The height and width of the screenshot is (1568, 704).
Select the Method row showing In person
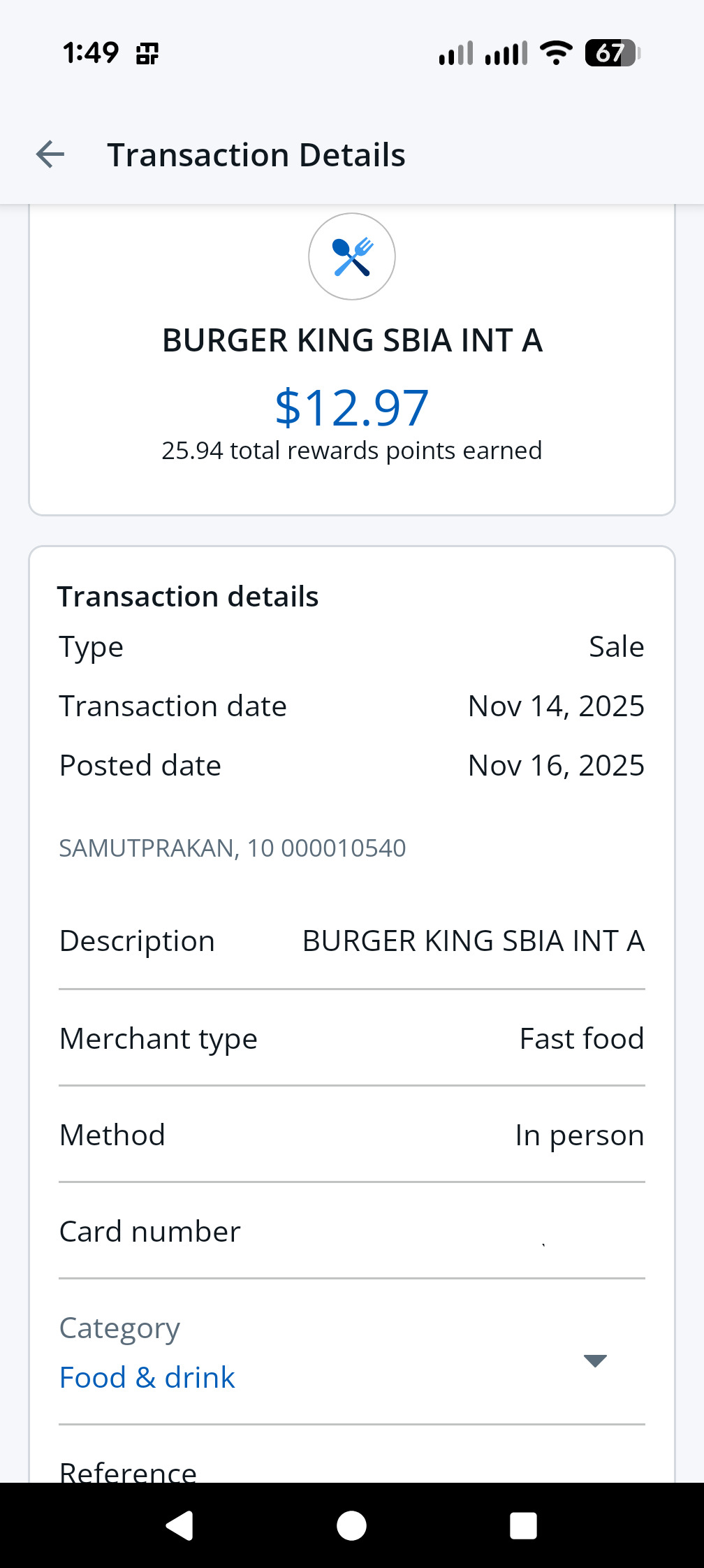(352, 1135)
